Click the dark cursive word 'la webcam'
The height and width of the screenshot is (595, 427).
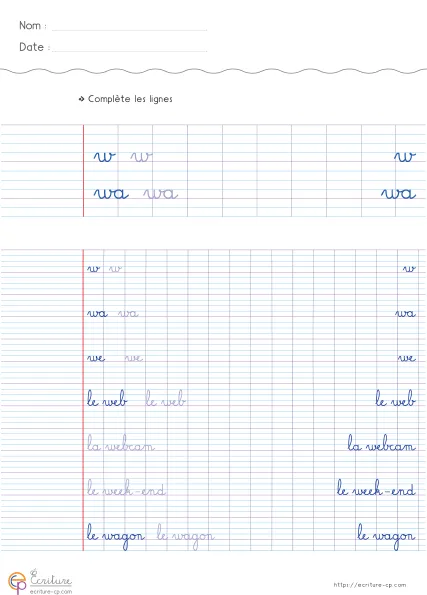pyautogui.click(x=381, y=443)
